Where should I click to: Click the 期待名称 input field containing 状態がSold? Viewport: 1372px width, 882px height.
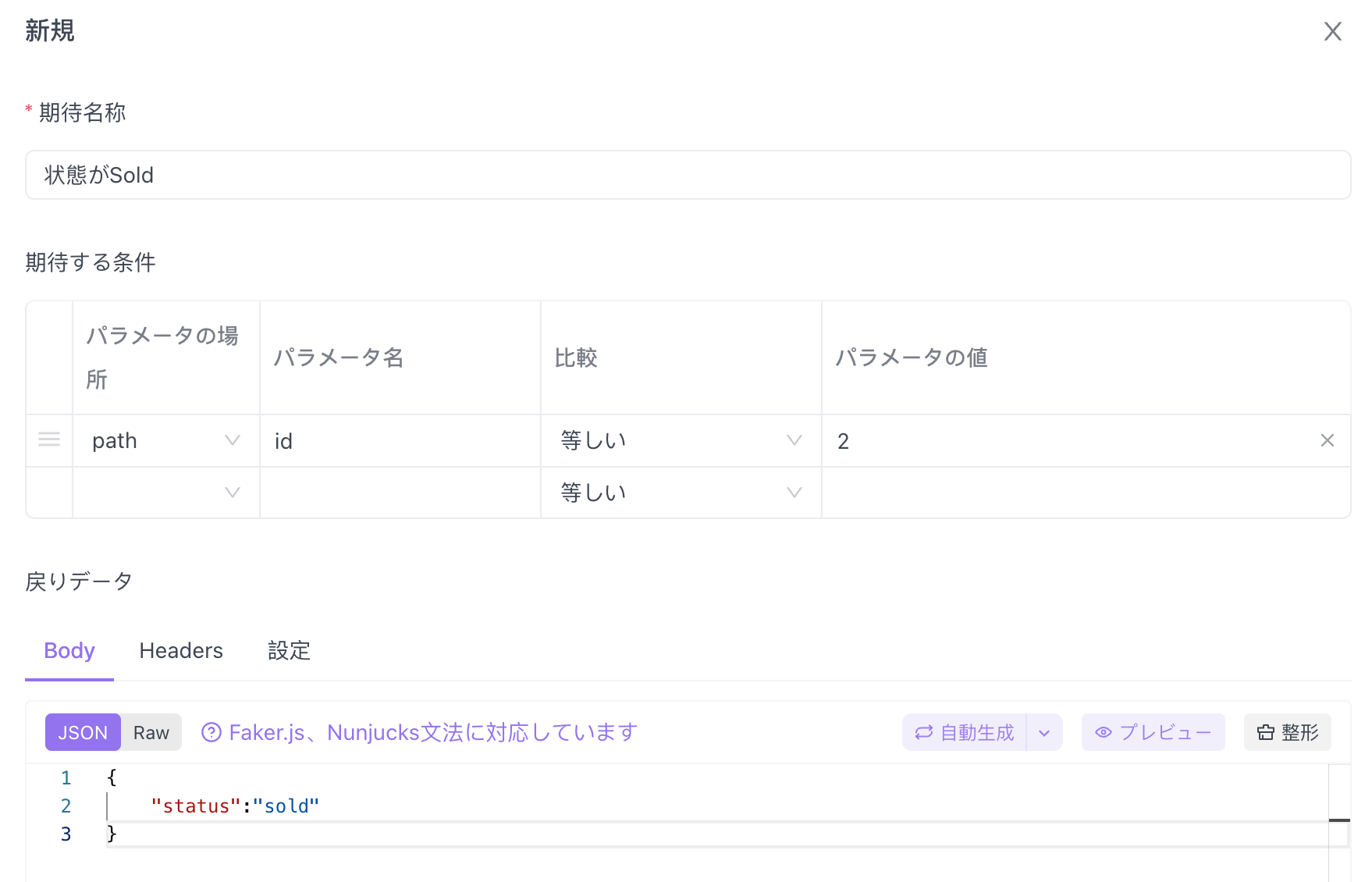pyautogui.click(x=688, y=175)
